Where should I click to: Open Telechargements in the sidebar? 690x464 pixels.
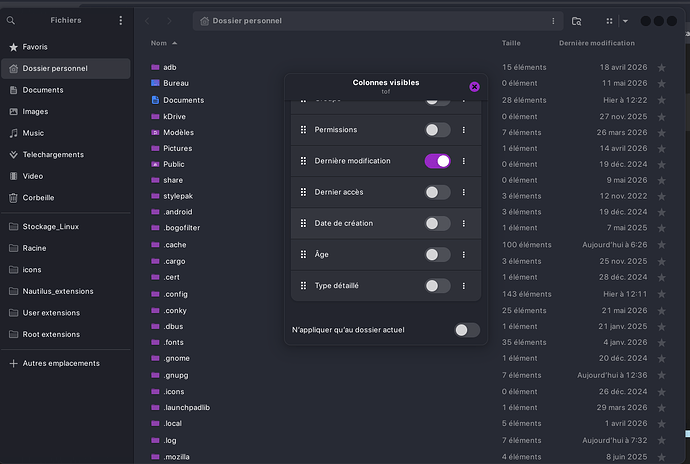pyautogui.click(x=66, y=155)
